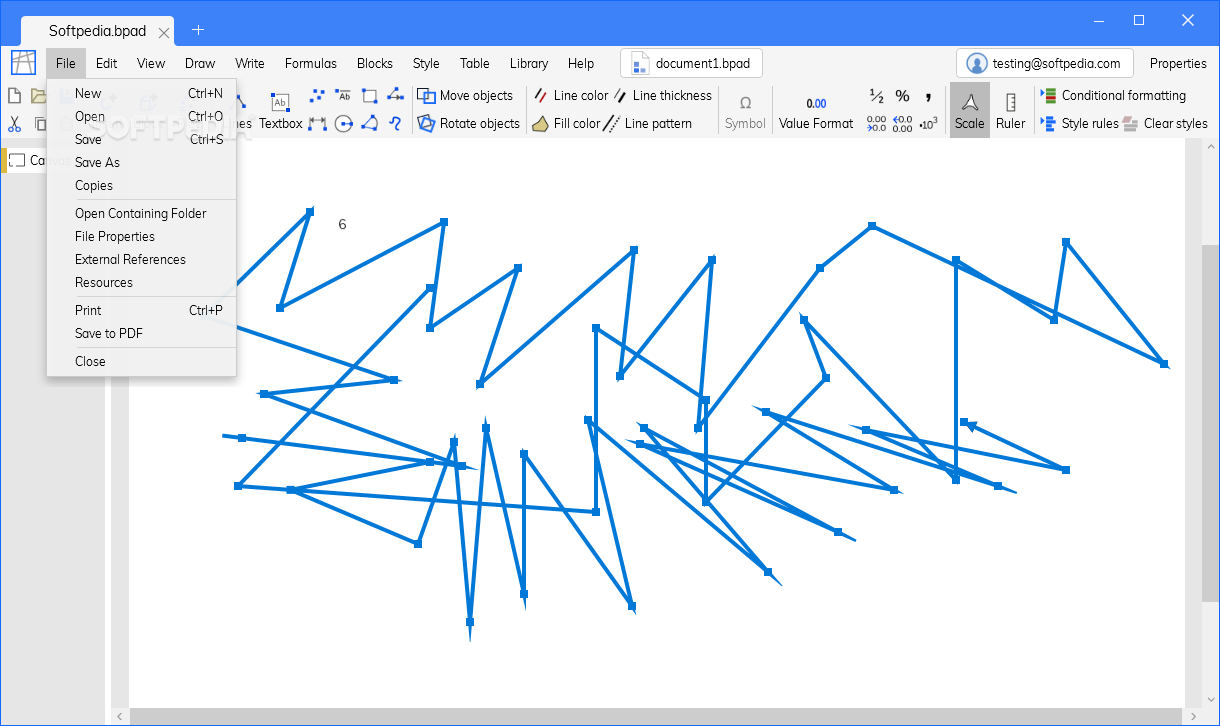Image resolution: width=1220 pixels, height=726 pixels.
Task: Pick the rectangle drawing tool
Action: tap(369, 96)
